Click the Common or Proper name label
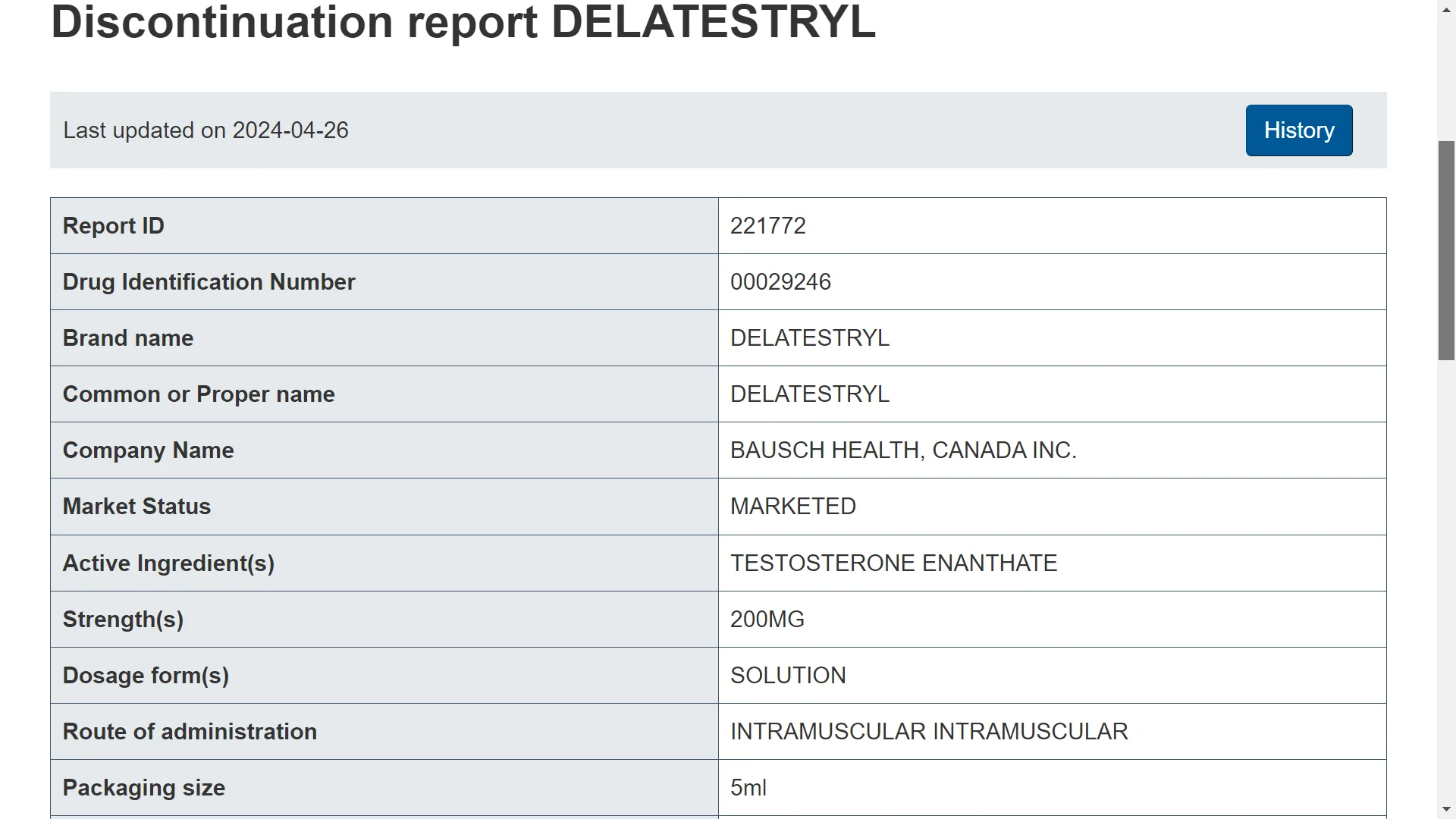This screenshot has height=819, width=1456. pos(199,394)
